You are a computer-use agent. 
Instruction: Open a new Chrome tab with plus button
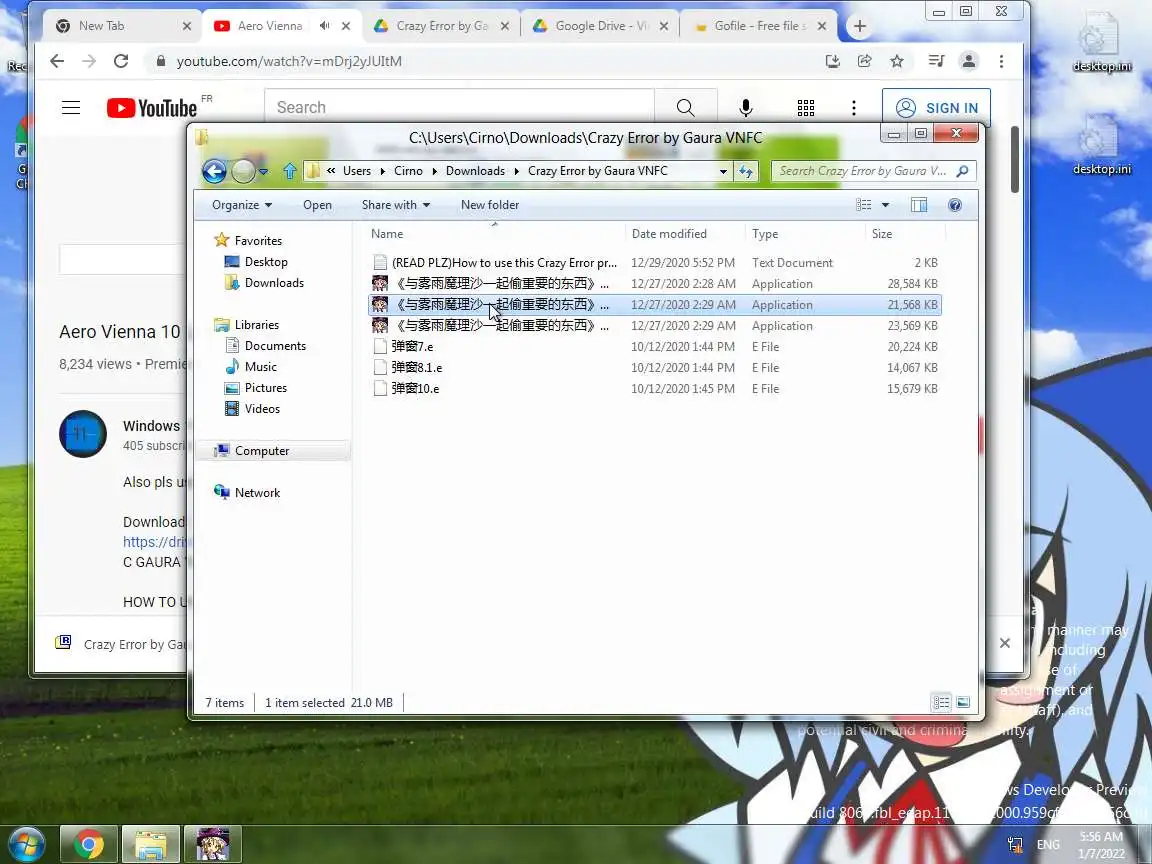859,26
